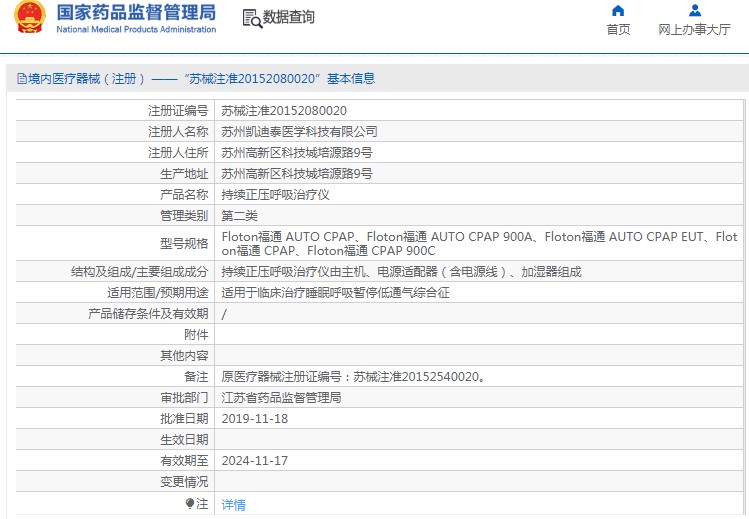The width and height of the screenshot is (749, 519).
Task: Click the 结构及组成 composition value
Action: coord(401,272)
